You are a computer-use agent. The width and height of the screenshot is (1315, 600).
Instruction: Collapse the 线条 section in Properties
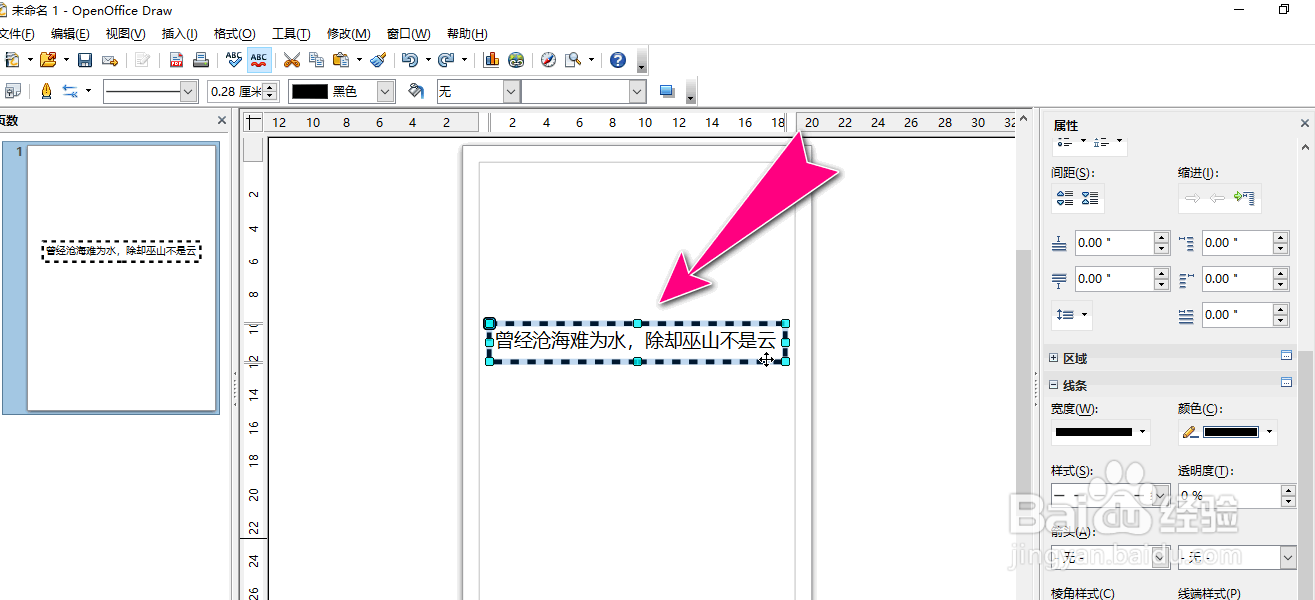[x=1053, y=384]
